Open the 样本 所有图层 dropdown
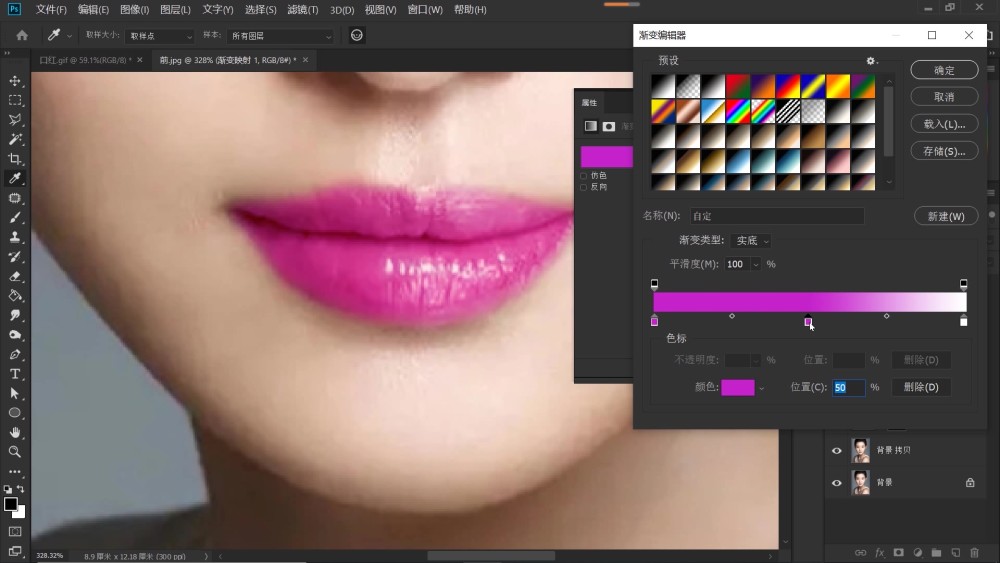This screenshot has width=1000, height=563. tap(281, 36)
